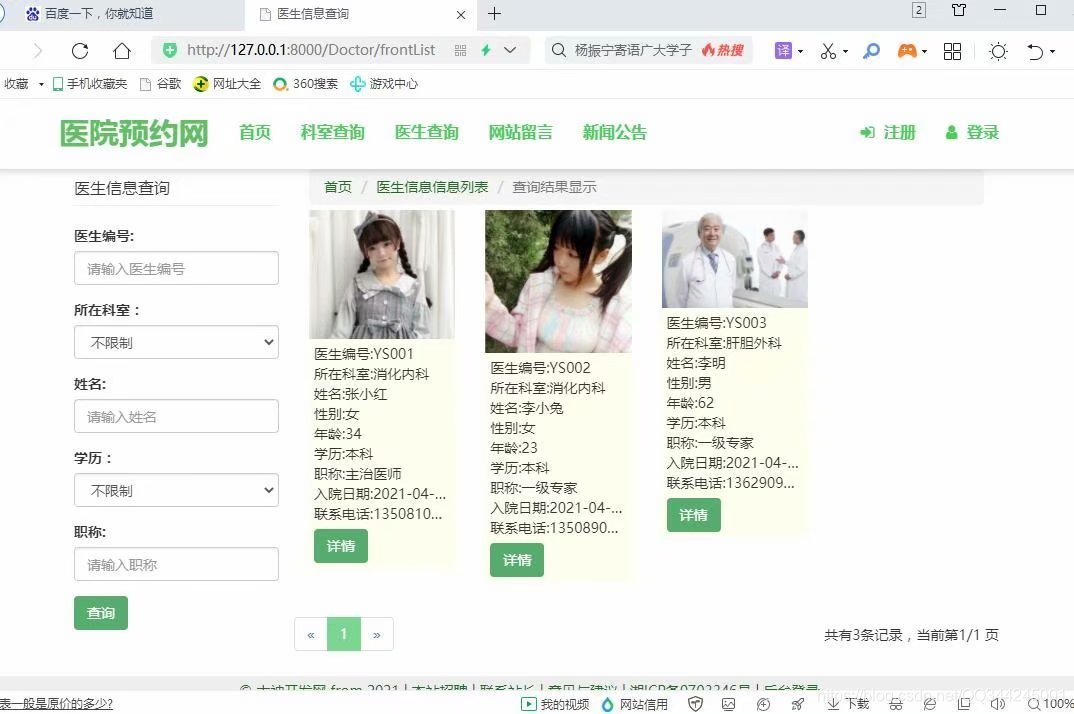Reload the page with the refresh icon
Screen dimensions: 1074x714
(x=80, y=51)
